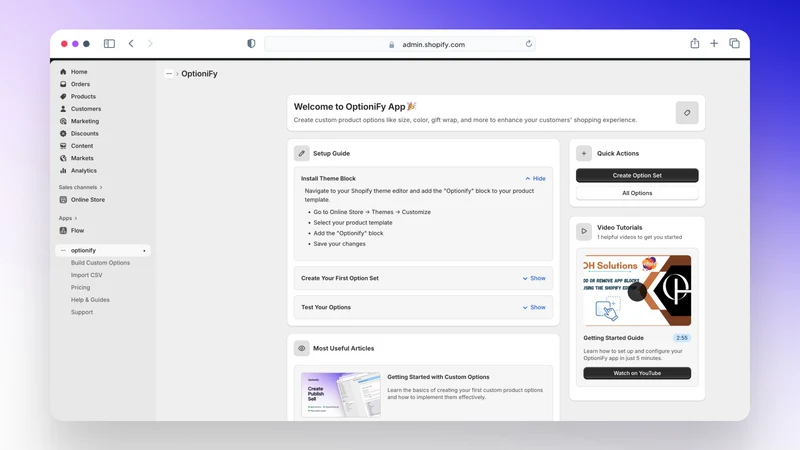This screenshot has width=800, height=450.
Task: Click the Analytics bar chart icon
Action: click(x=63, y=170)
